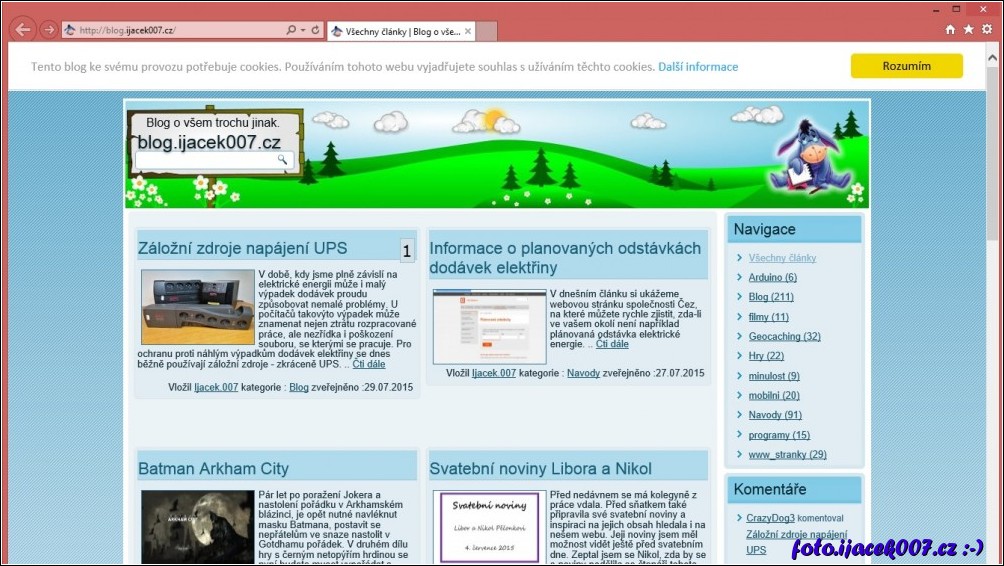Open the Geocaching (32) category link

(784, 336)
